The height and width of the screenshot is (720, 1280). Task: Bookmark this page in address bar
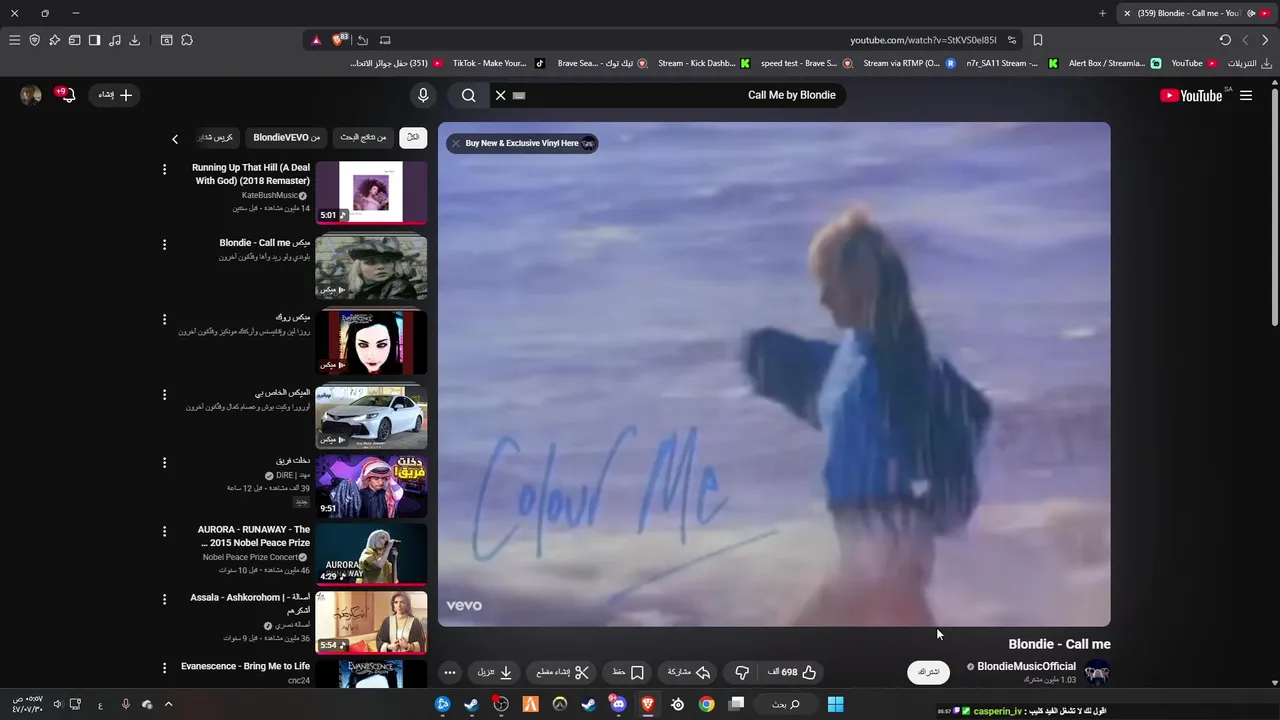[x=1038, y=40]
